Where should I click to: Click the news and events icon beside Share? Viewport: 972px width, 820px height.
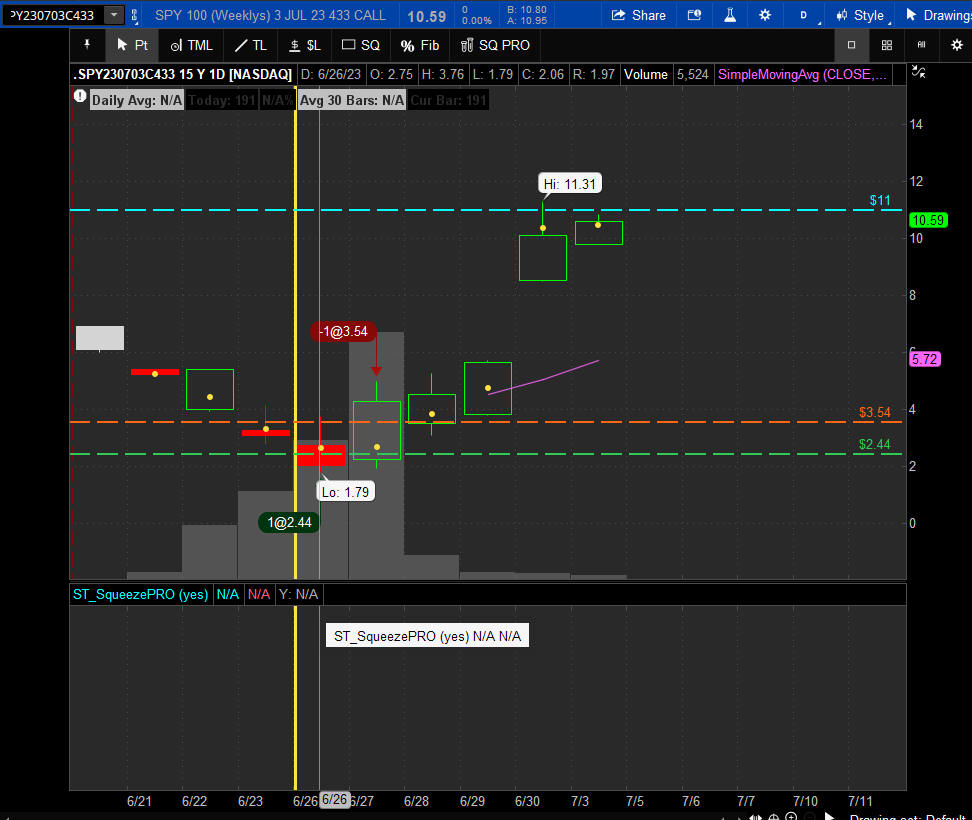(694, 15)
